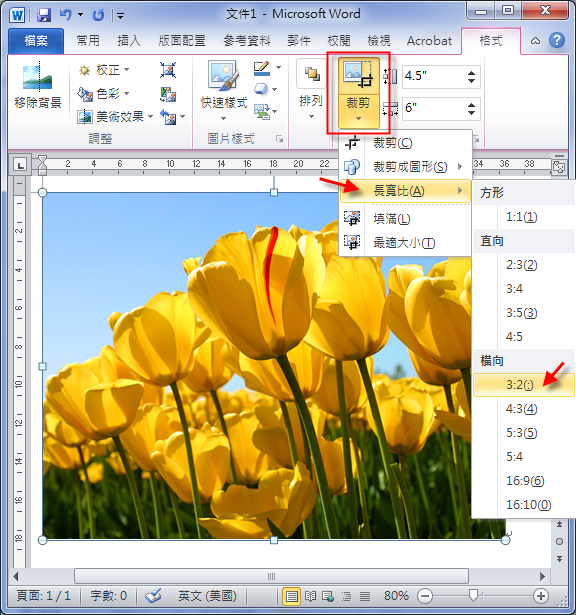Open Word Help question mark icon
576x615 pixels.
(x=557, y=40)
